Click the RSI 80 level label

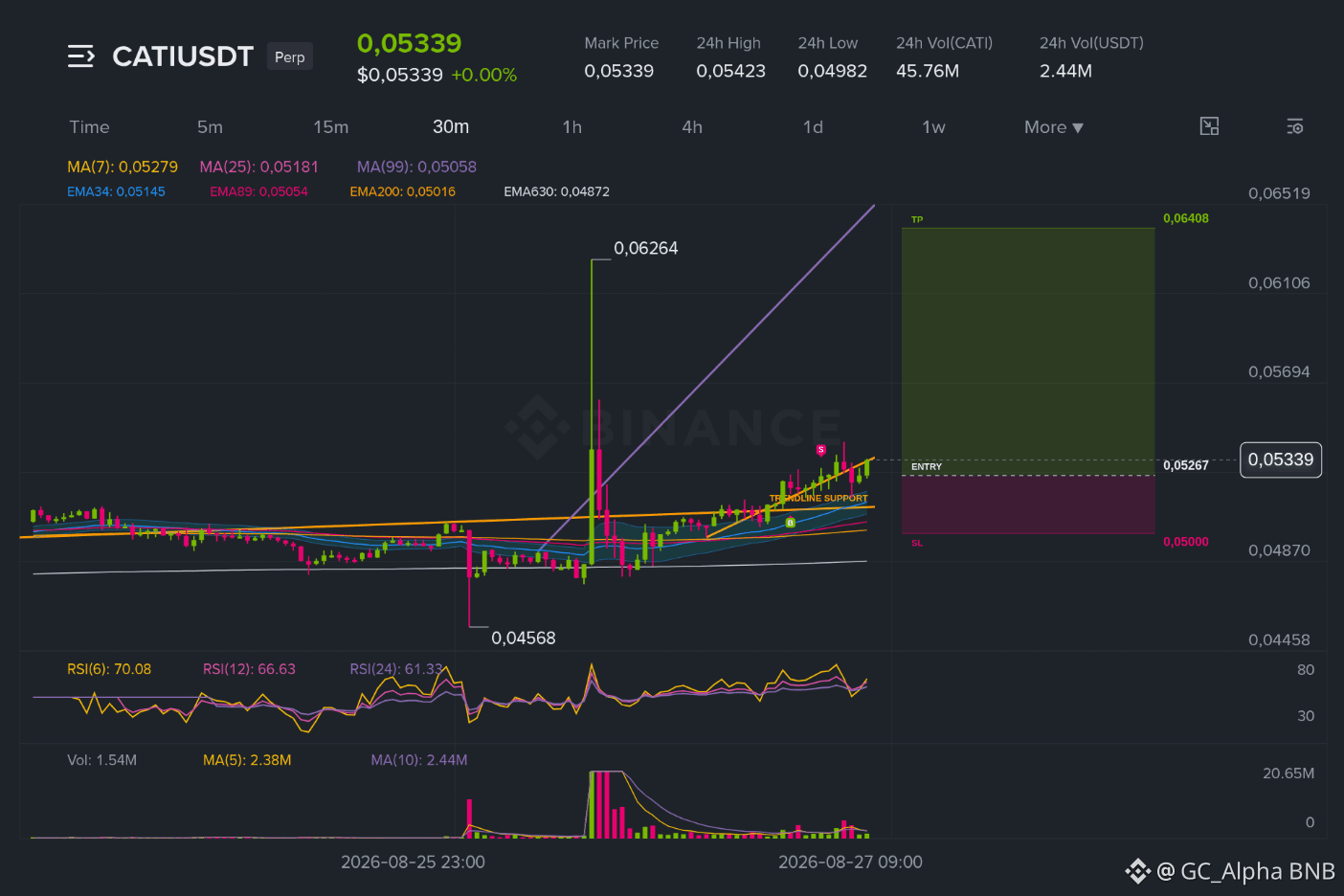click(1306, 670)
